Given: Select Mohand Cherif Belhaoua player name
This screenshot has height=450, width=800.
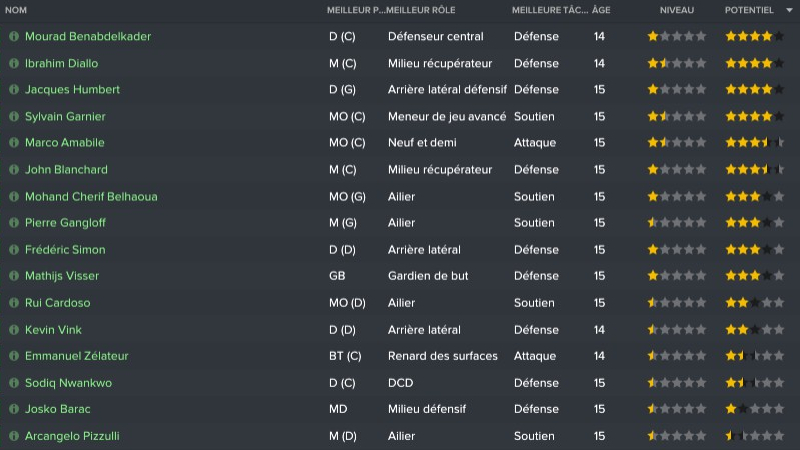Looking at the screenshot, I should pyautogui.click(x=91, y=197).
